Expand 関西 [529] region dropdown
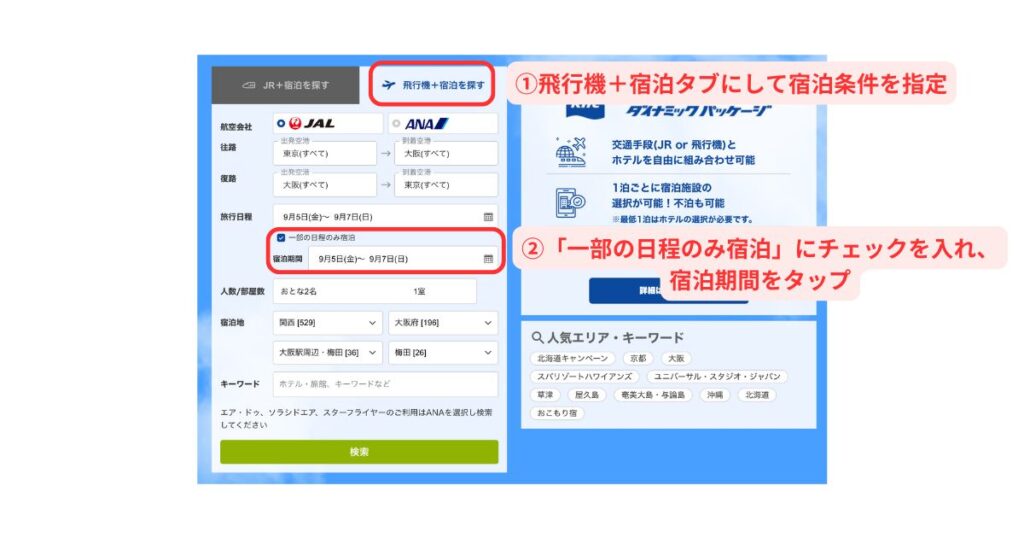This screenshot has height=538, width=1024. tap(327, 323)
